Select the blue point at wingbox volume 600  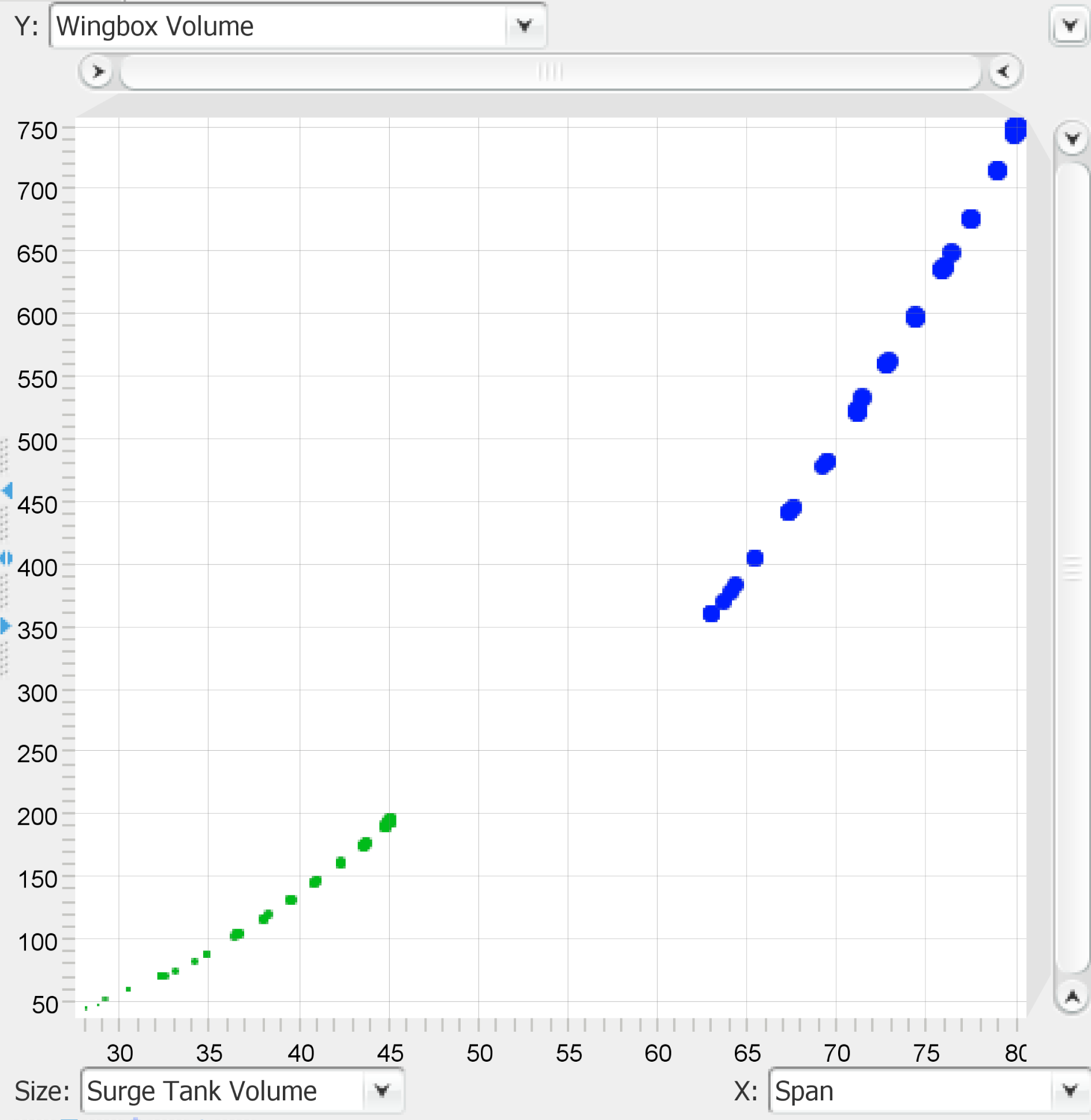coord(916,317)
